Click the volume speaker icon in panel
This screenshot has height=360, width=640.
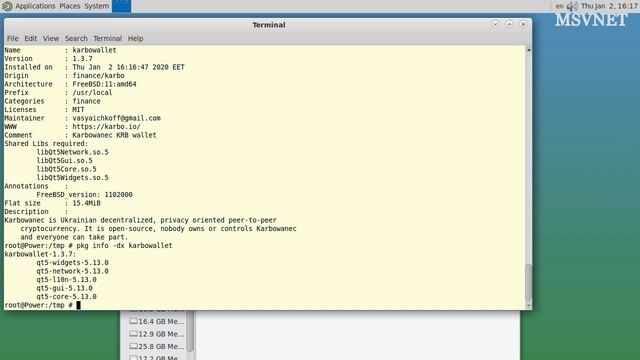pyautogui.click(x=572, y=6)
